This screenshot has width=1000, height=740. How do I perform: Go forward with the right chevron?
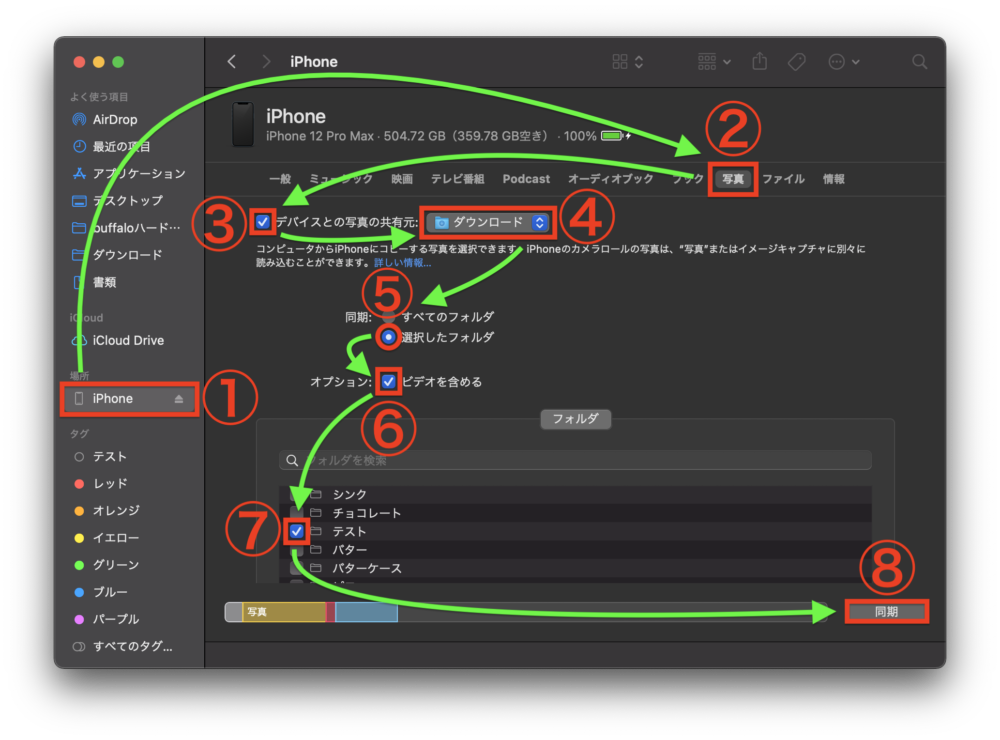pos(266,61)
